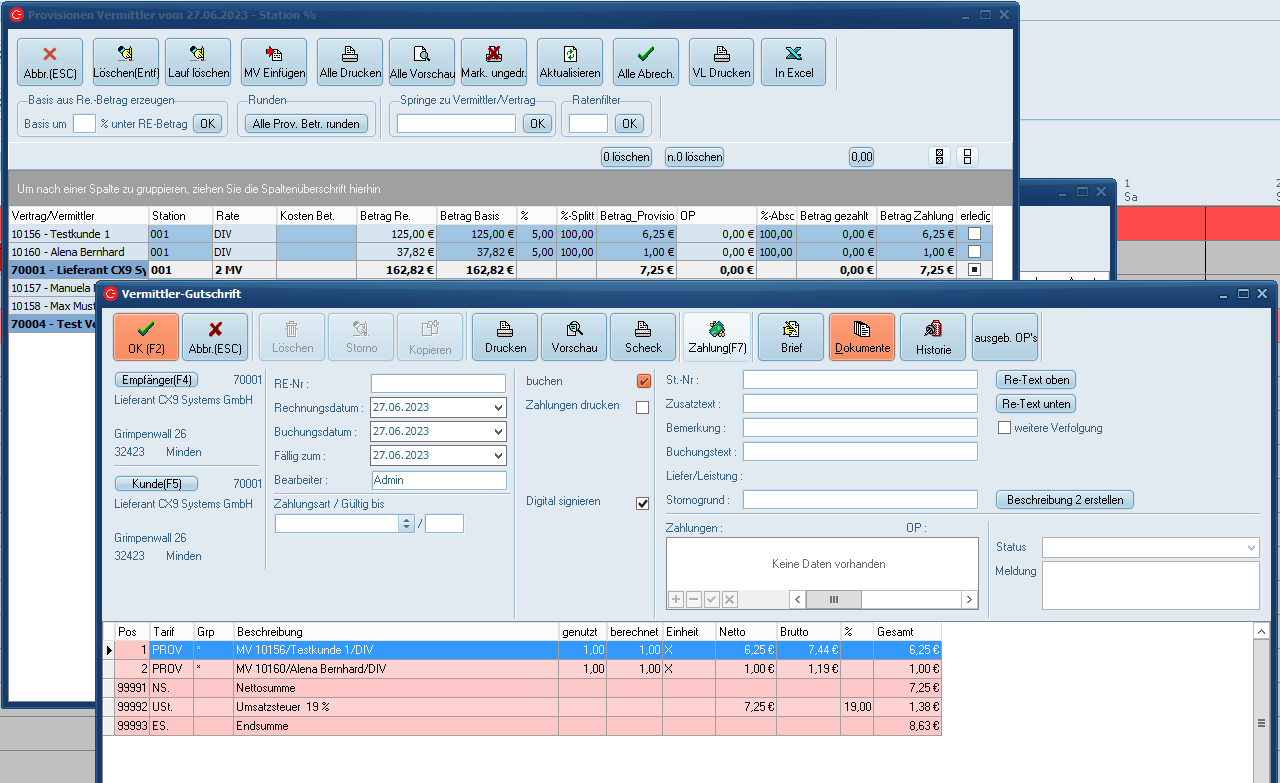Toggle the weitere Verfolgung checkbox
Viewport: 1280px width, 783px height.
tap(1005, 428)
